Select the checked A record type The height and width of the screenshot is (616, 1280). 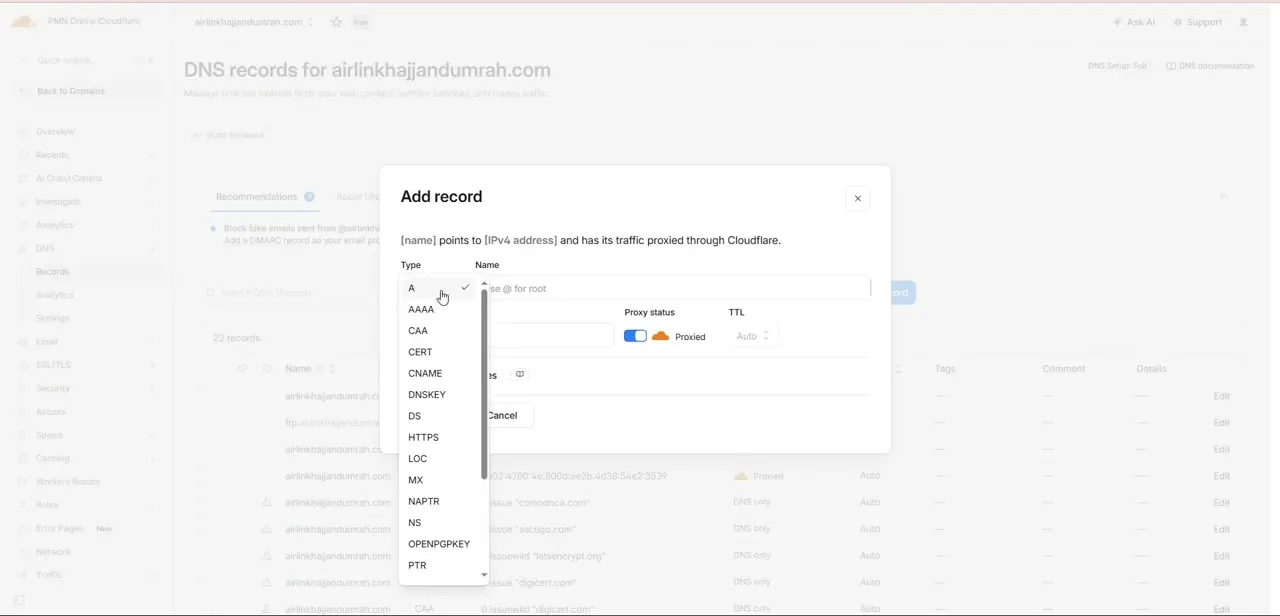tap(437, 288)
